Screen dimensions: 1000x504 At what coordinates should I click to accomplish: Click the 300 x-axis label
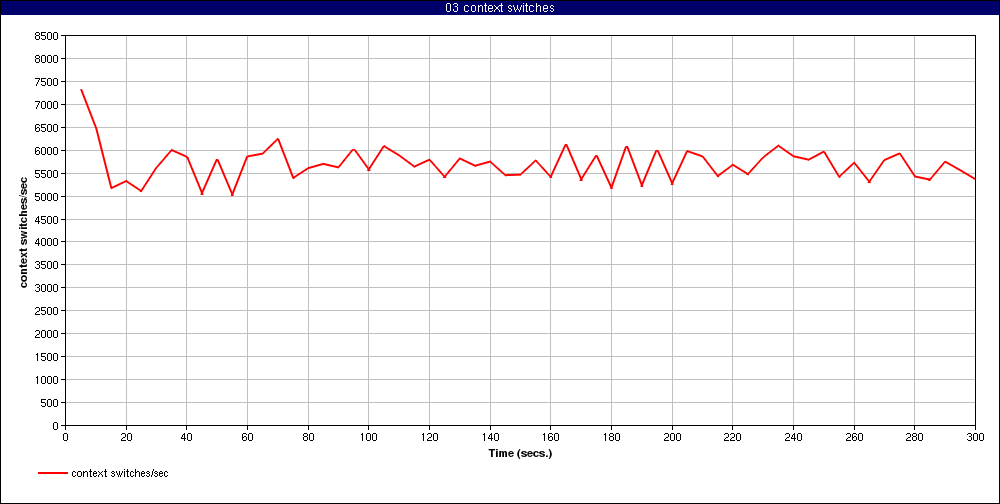pos(975,437)
